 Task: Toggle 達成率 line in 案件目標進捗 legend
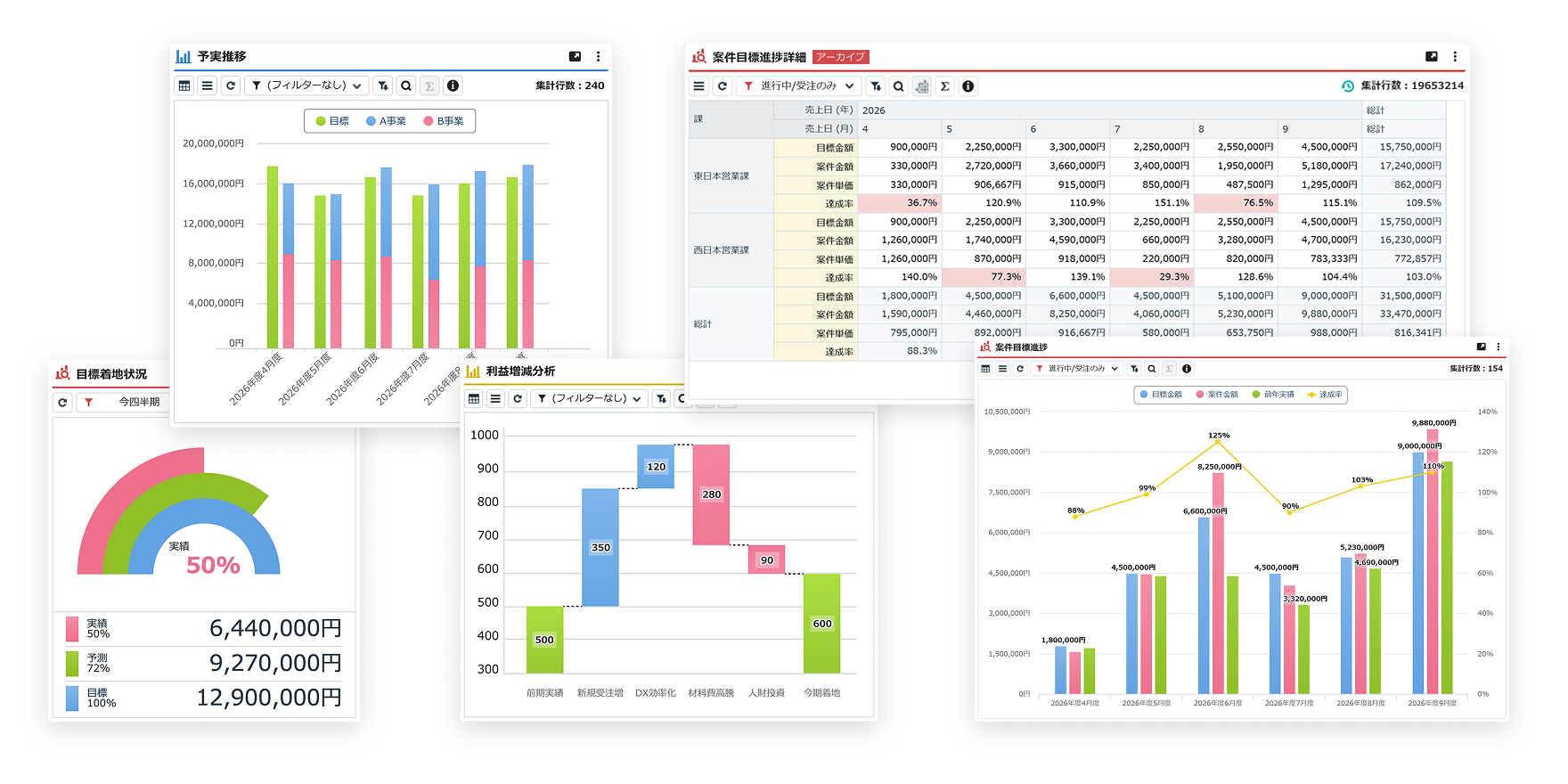[1325, 395]
